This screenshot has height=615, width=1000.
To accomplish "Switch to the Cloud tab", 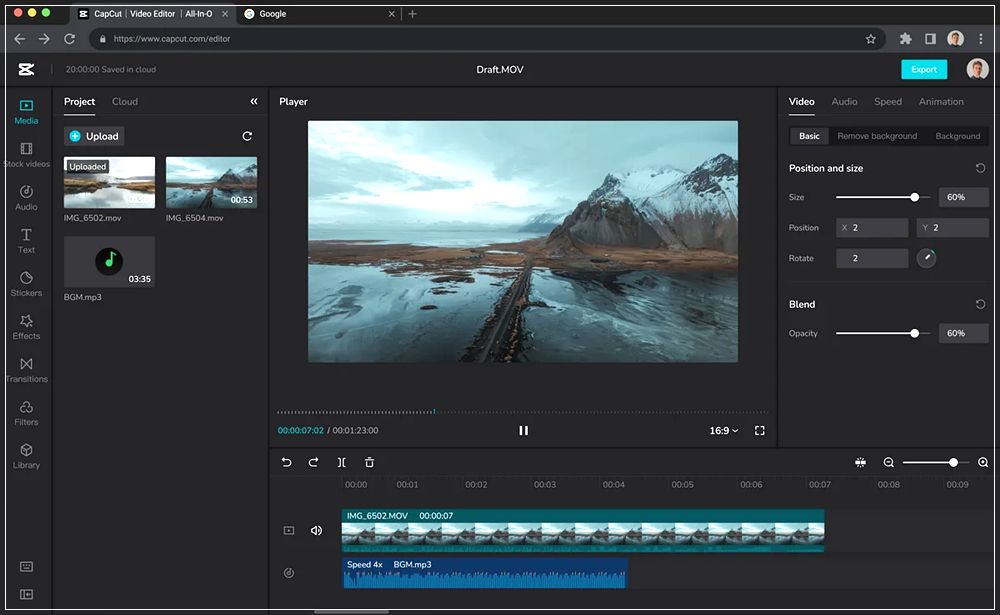I will (125, 102).
